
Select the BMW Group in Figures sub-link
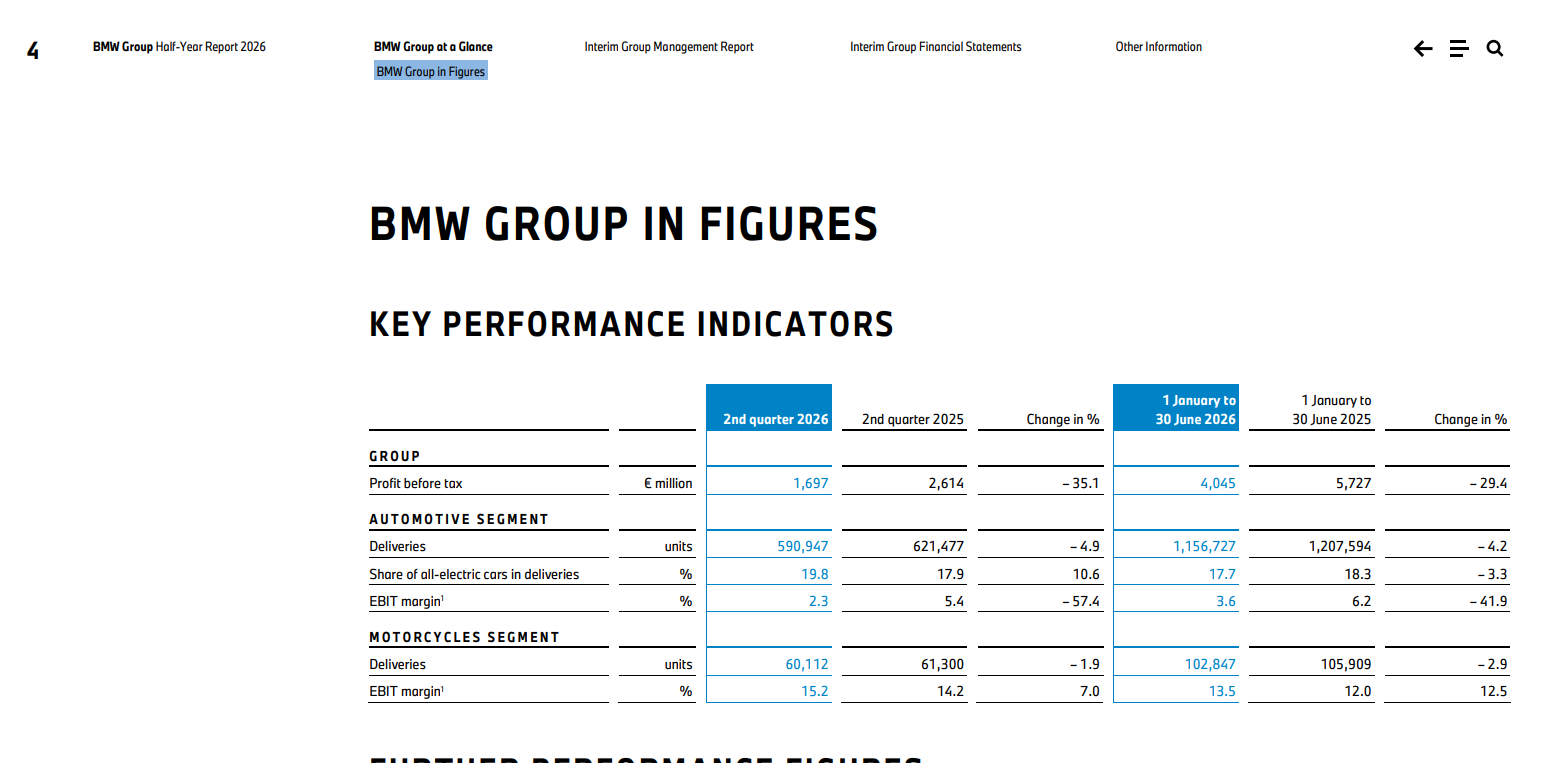pyautogui.click(x=431, y=72)
